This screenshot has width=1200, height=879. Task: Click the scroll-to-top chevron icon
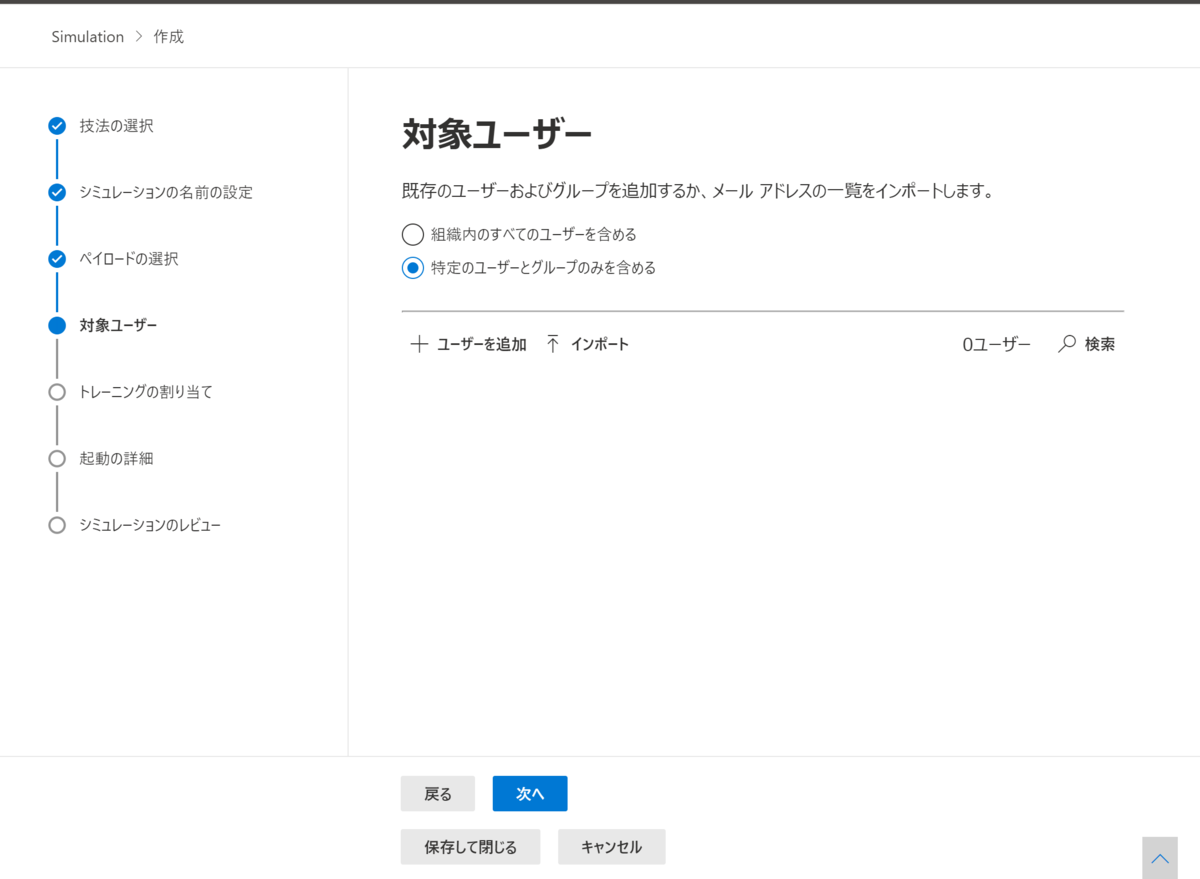pyautogui.click(x=1160, y=857)
